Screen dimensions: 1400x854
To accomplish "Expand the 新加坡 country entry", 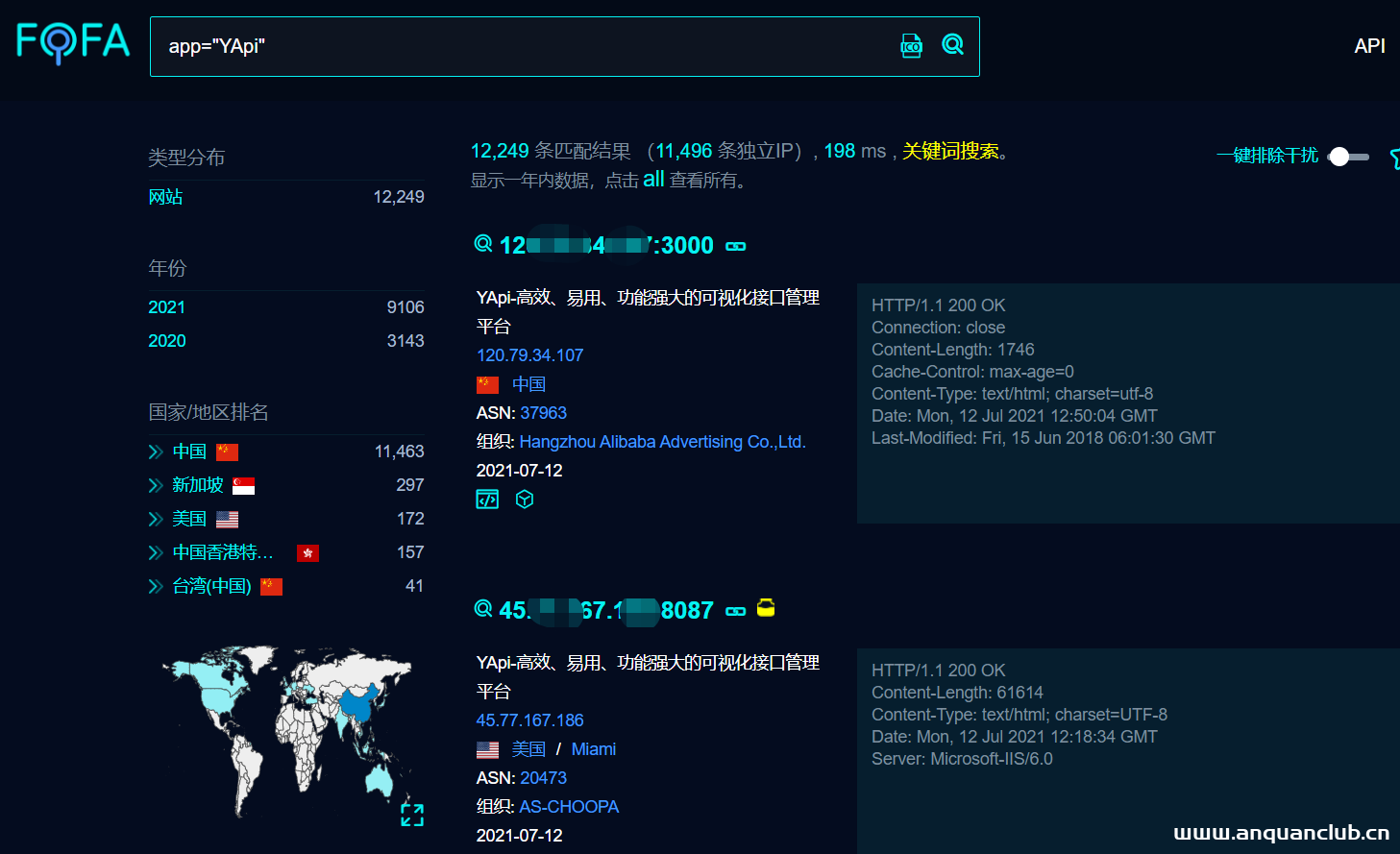I will click(x=156, y=486).
